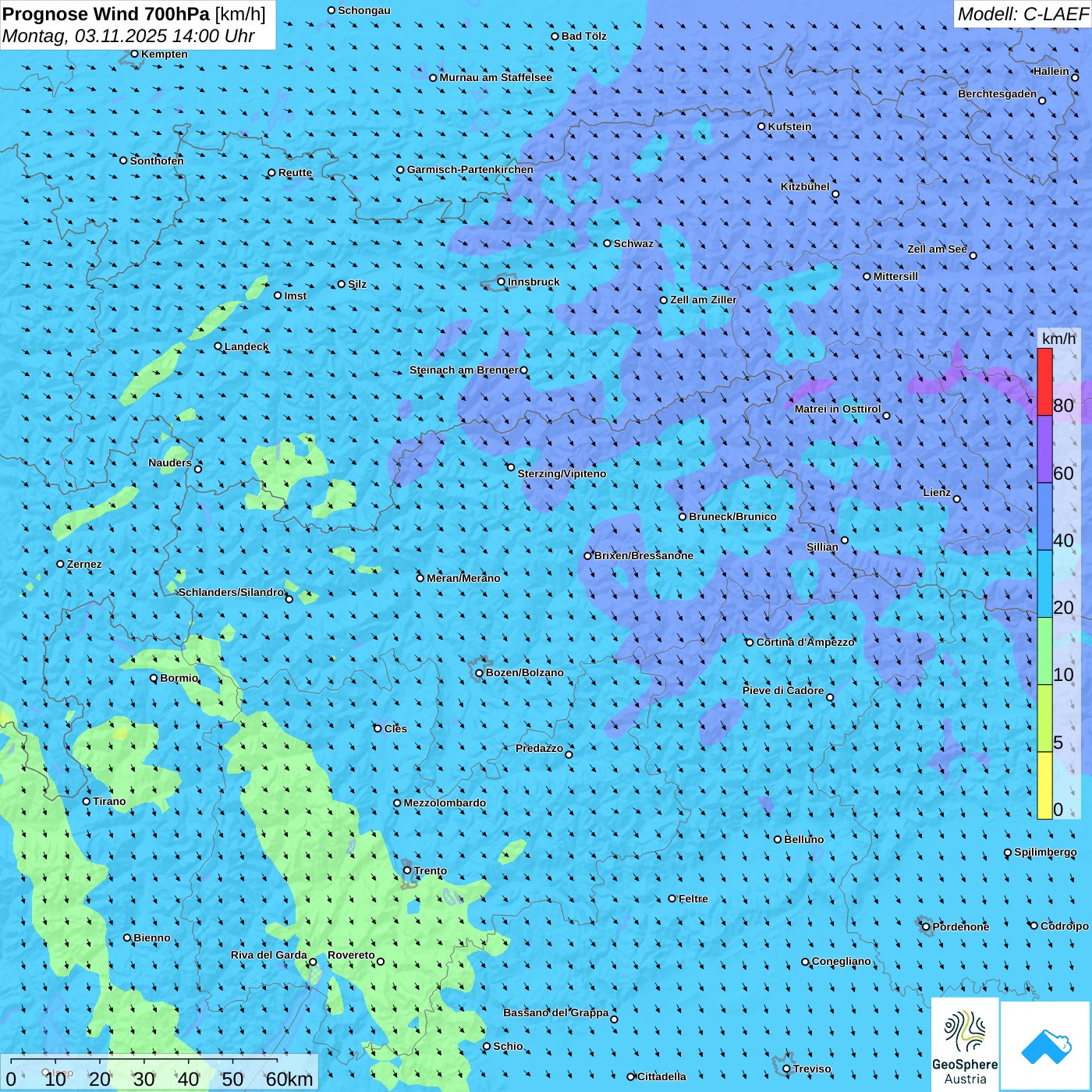This screenshot has width=1092, height=1092.
Task: Click the 'Steinach am Brenner' label
Action: (464, 370)
